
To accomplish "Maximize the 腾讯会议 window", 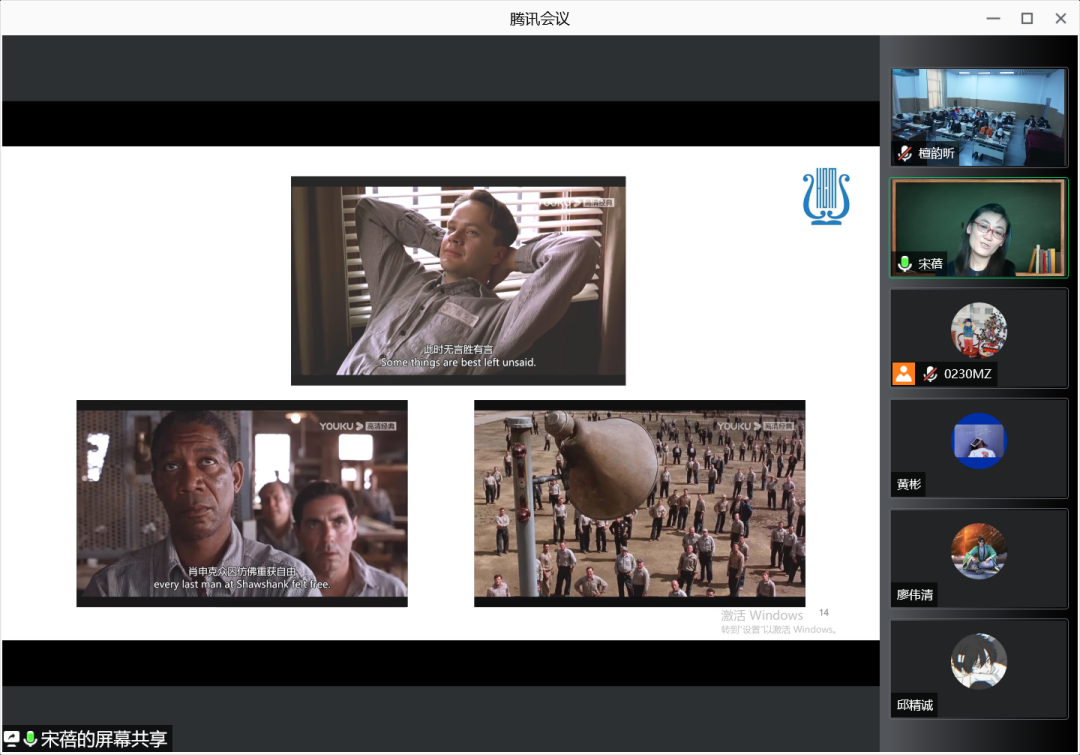I will point(1026,18).
